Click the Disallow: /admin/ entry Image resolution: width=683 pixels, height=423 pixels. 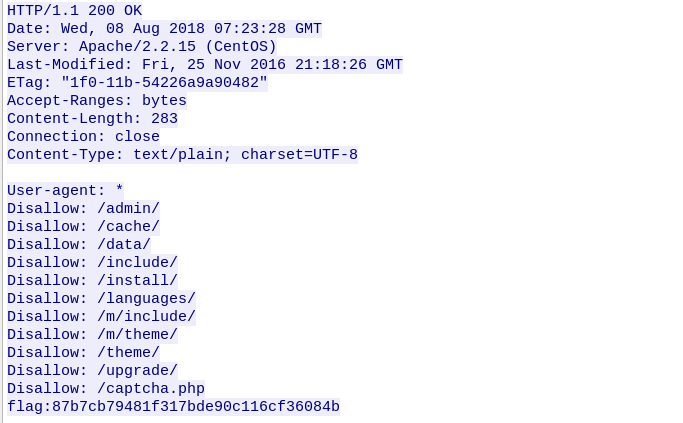coord(83,209)
